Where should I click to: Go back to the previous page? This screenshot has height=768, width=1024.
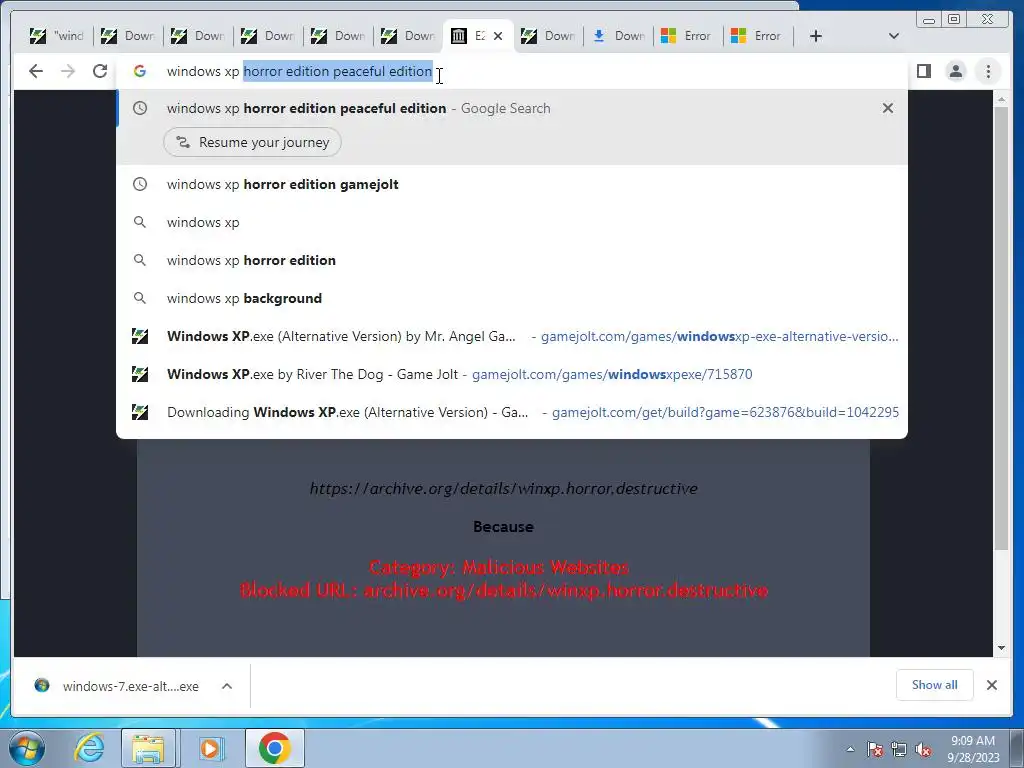pyautogui.click(x=36, y=71)
